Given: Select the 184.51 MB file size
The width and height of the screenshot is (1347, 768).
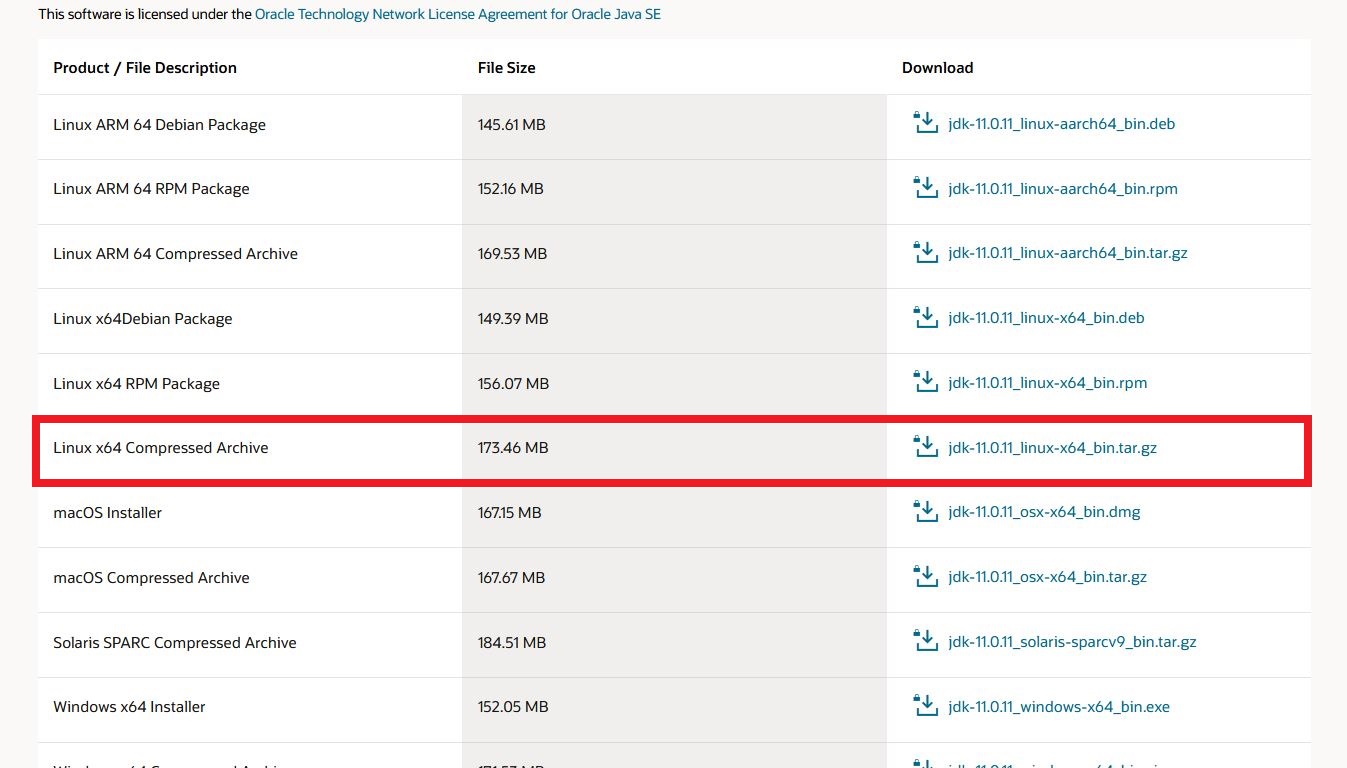Looking at the screenshot, I should point(512,643).
